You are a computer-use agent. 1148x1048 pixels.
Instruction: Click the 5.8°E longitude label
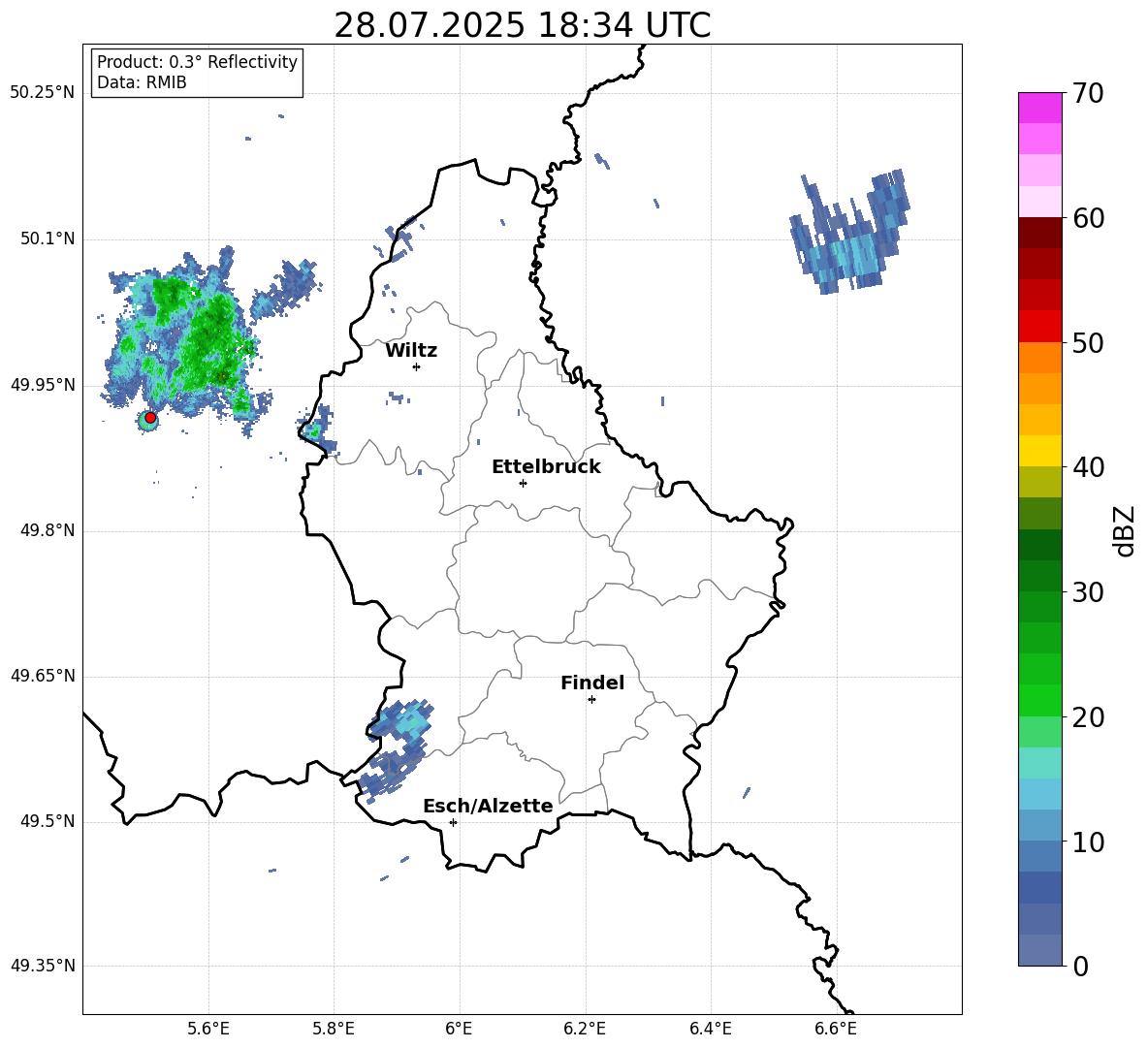(x=334, y=1029)
